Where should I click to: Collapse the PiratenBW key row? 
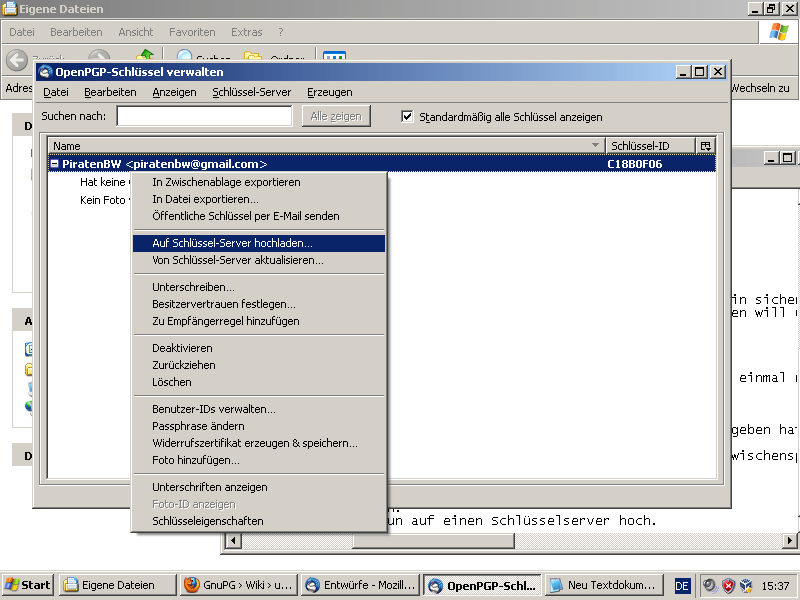coord(54,164)
